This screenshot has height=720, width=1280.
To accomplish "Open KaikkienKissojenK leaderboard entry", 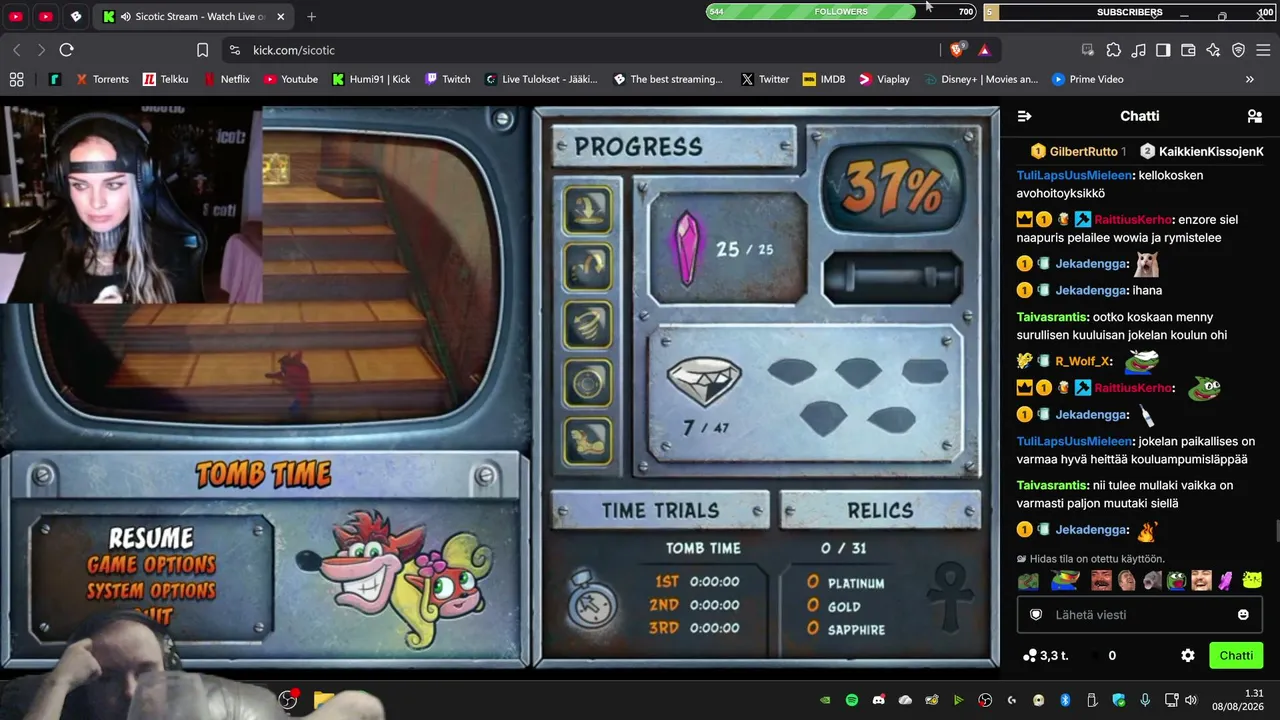I will click(x=1203, y=151).
